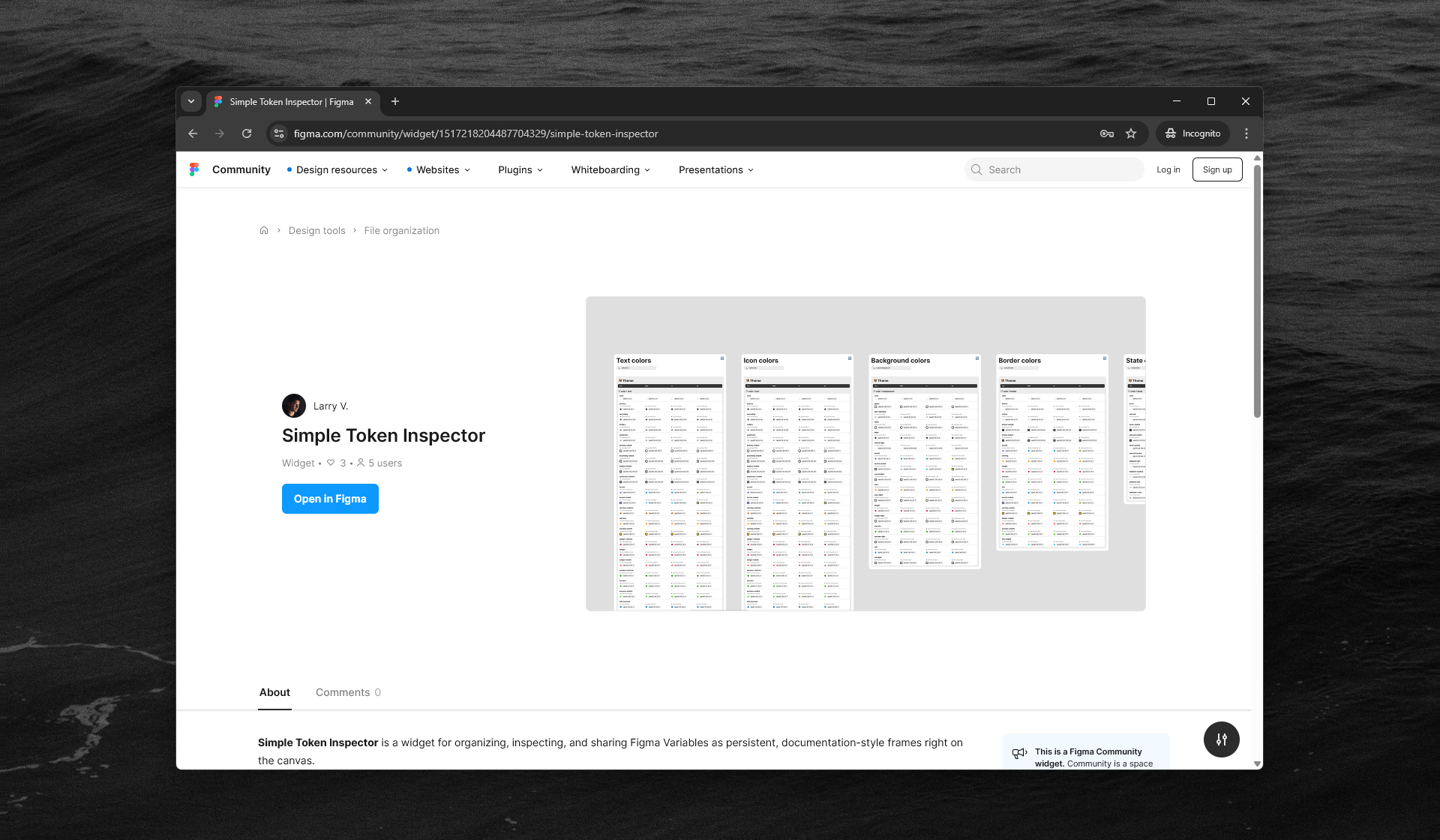Click Open in Figma button
The height and width of the screenshot is (840, 1440).
(x=330, y=499)
